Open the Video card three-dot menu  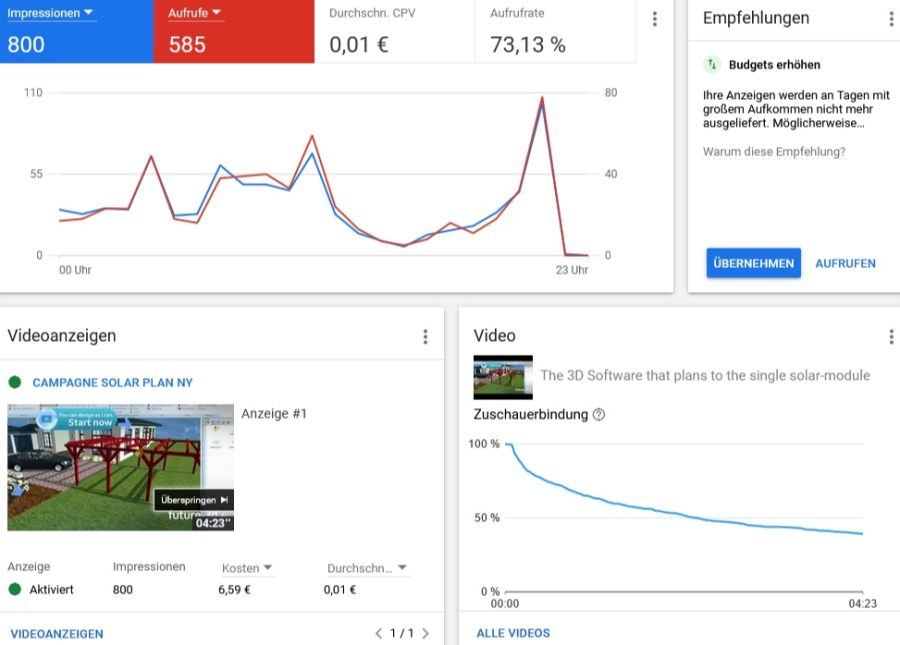tap(891, 337)
